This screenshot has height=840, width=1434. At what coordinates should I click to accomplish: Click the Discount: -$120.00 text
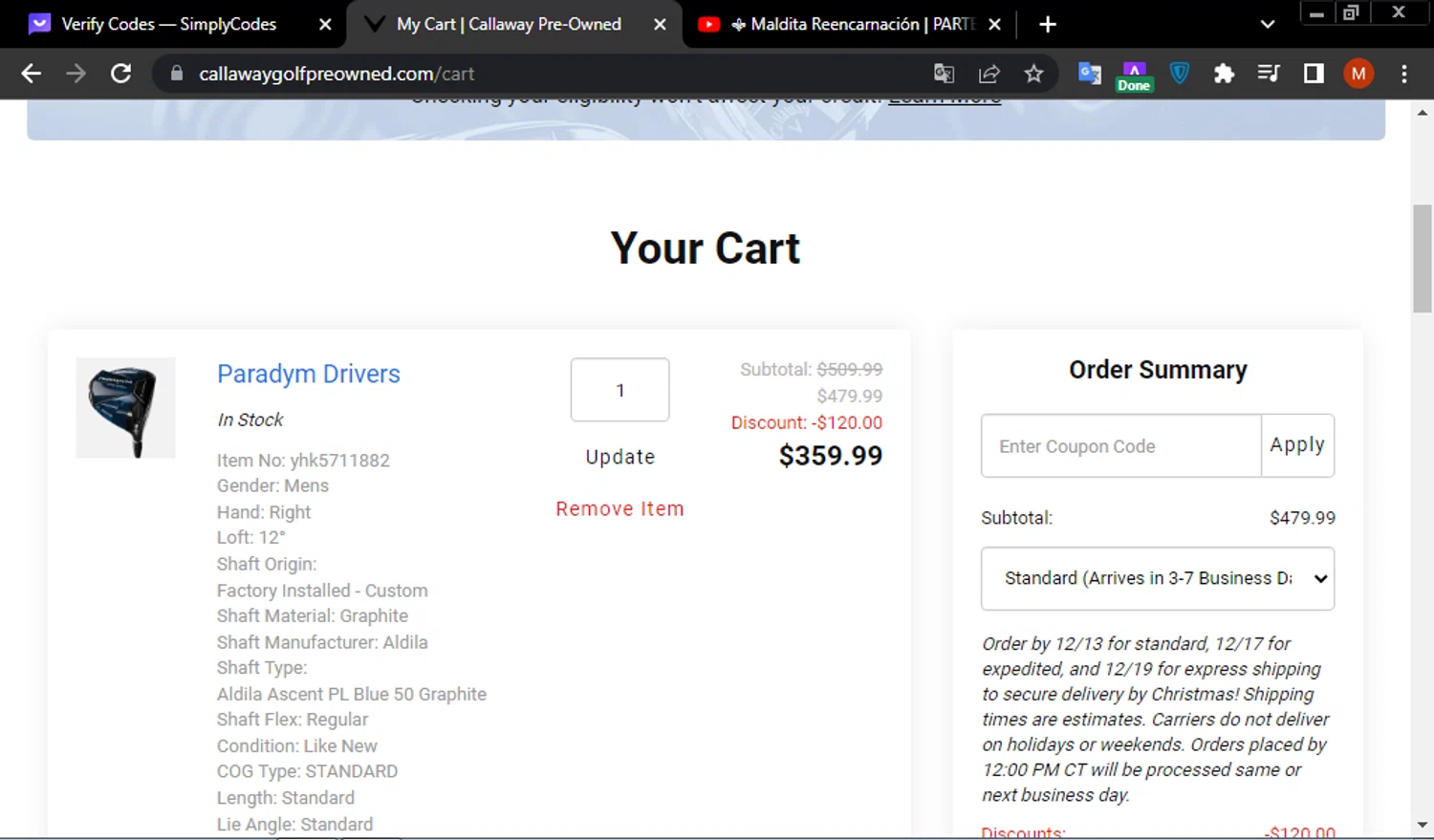click(807, 422)
